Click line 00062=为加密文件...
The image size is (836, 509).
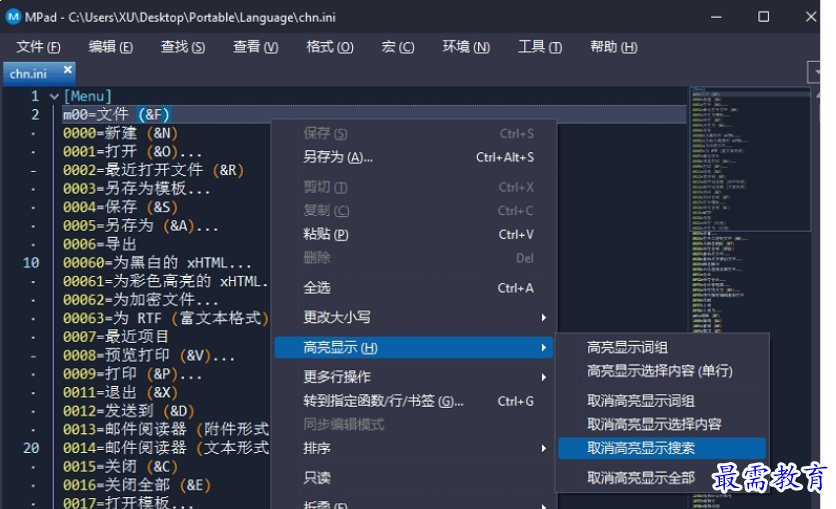tap(141, 300)
